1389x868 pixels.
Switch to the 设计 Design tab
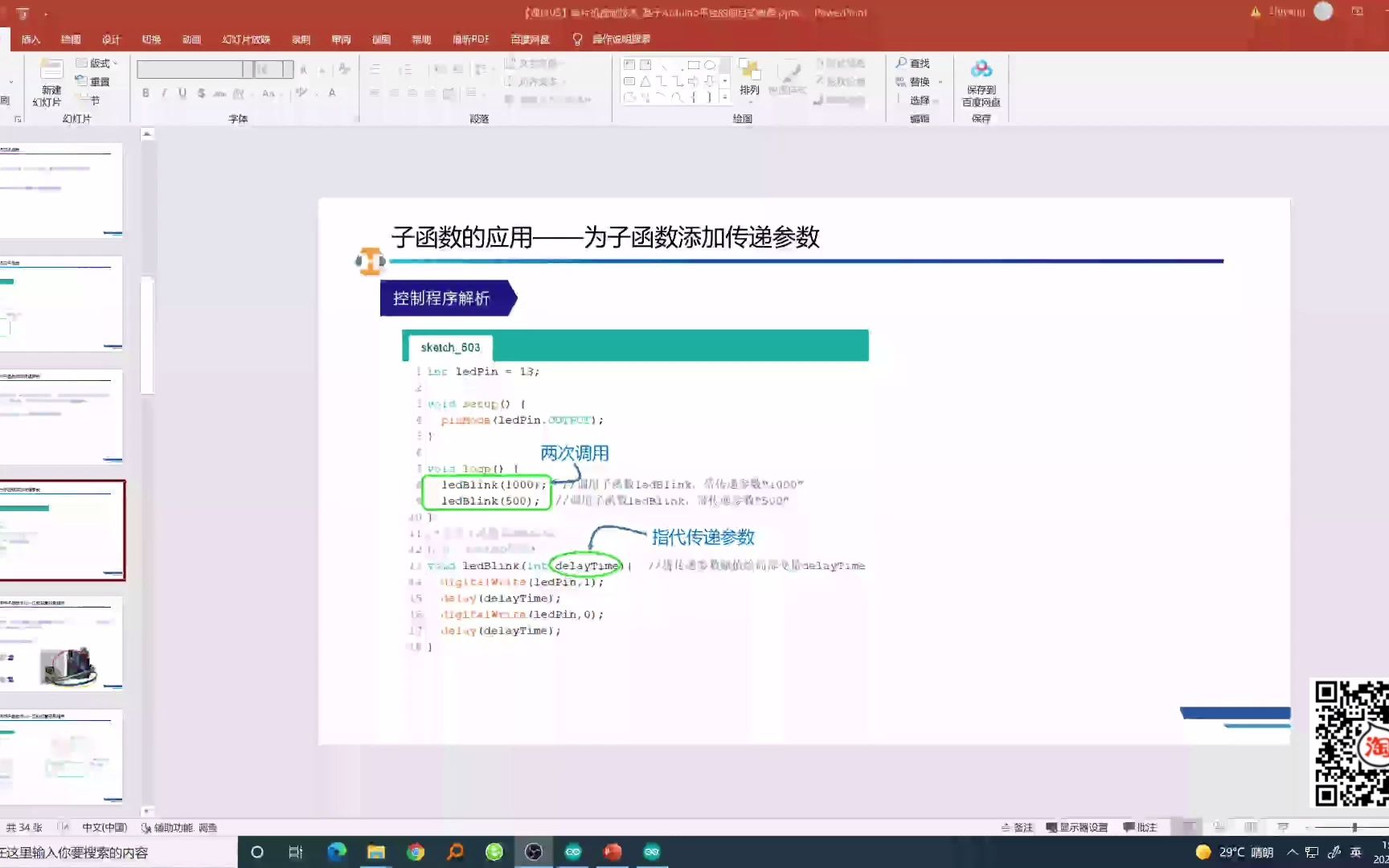[110, 39]
